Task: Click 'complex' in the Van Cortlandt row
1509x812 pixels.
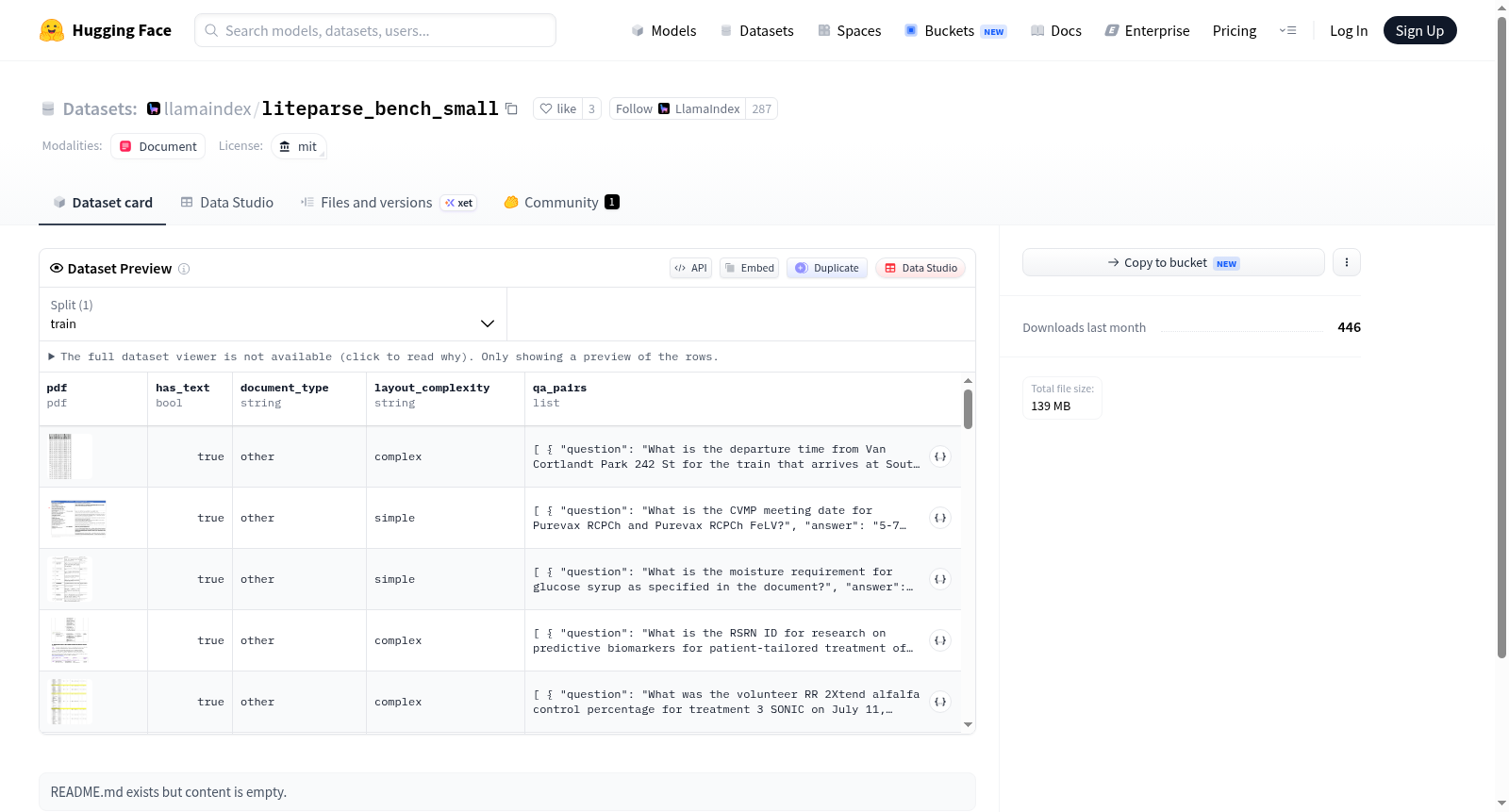Action: tap(398, 456)
